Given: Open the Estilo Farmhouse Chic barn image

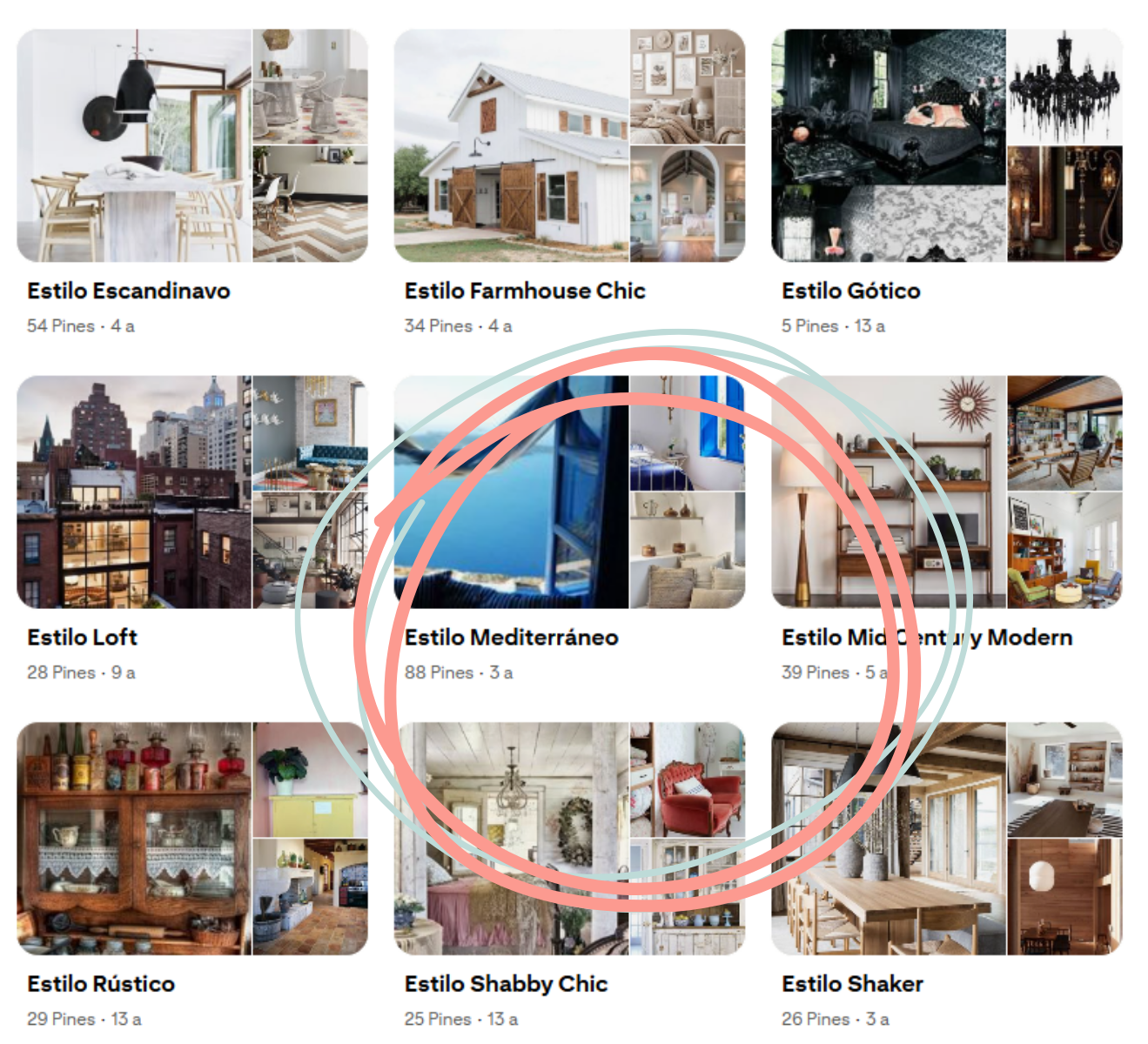Looking at the screenshot, I should tap(512, 145).
